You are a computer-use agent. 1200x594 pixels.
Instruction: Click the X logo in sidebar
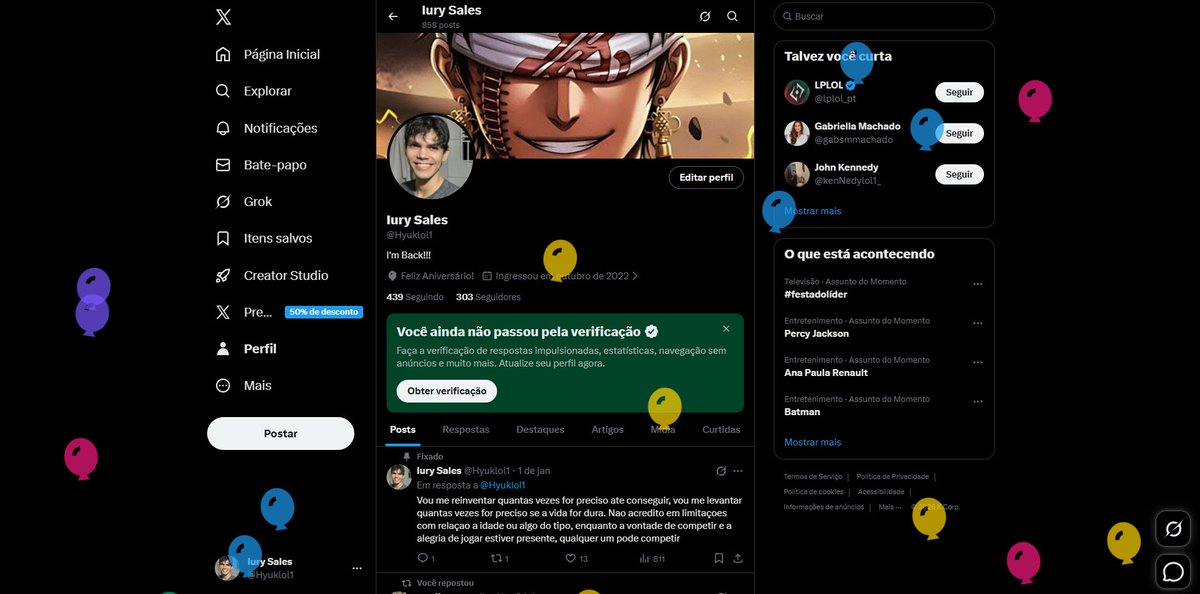point(223,17)
